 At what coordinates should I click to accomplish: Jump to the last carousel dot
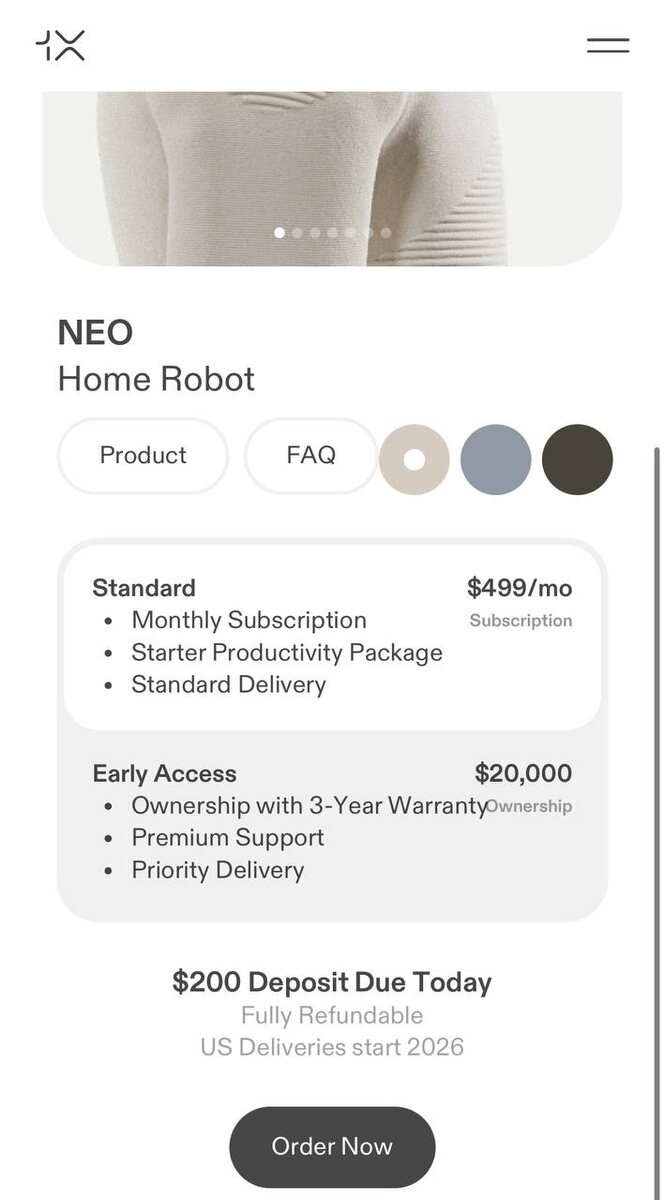tap(386, 233)
